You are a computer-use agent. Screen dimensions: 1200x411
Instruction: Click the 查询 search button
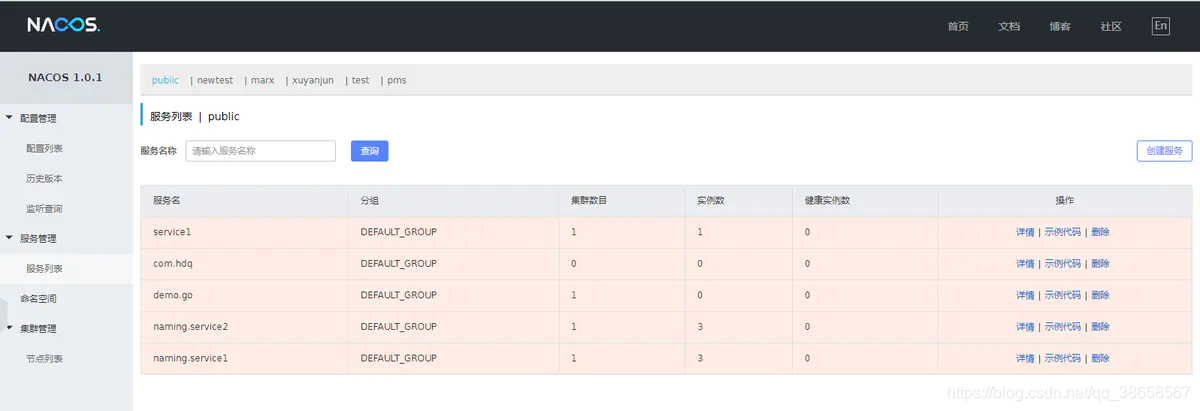369,151
